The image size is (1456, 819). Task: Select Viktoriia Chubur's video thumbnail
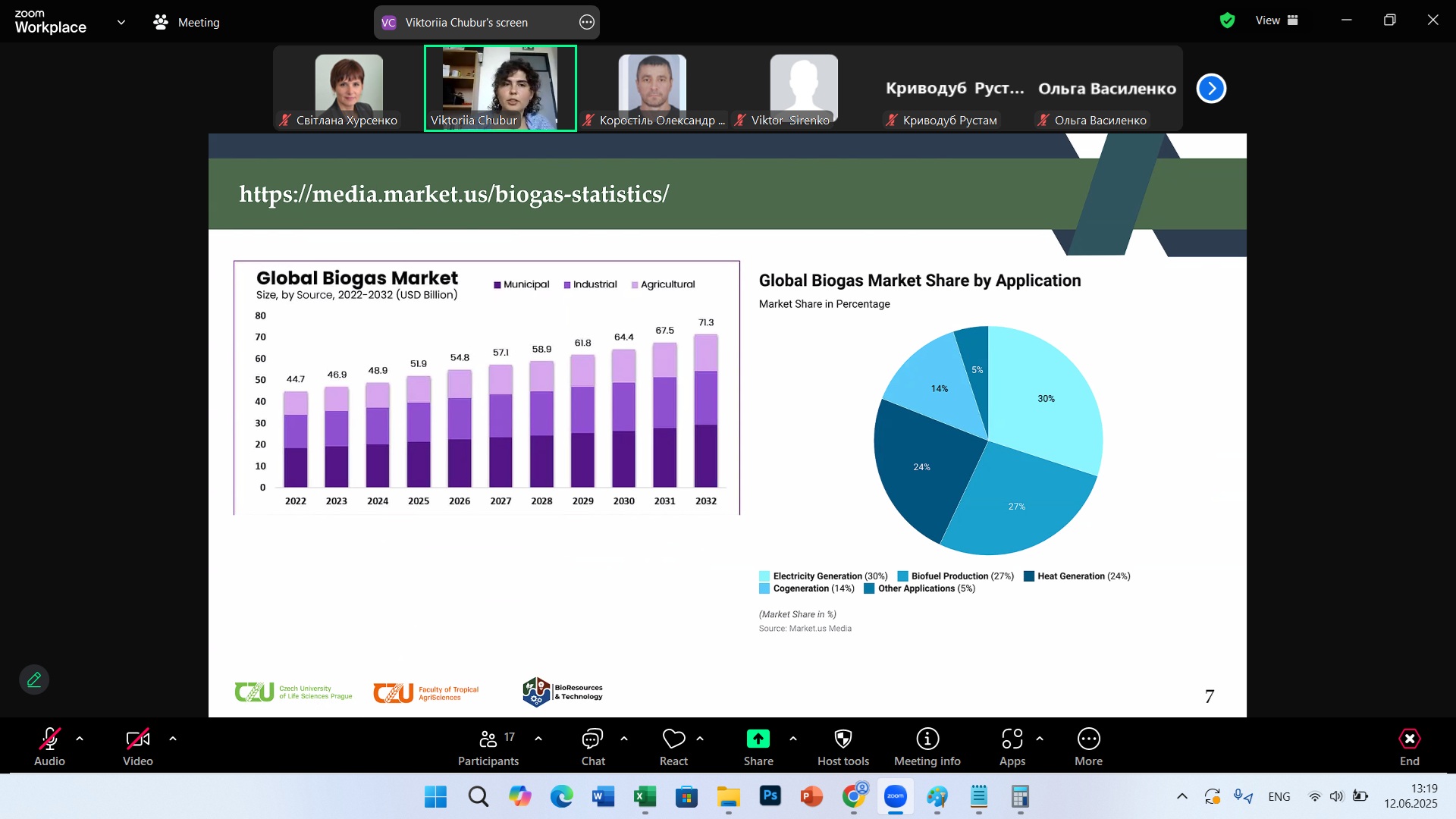[500, 88]
